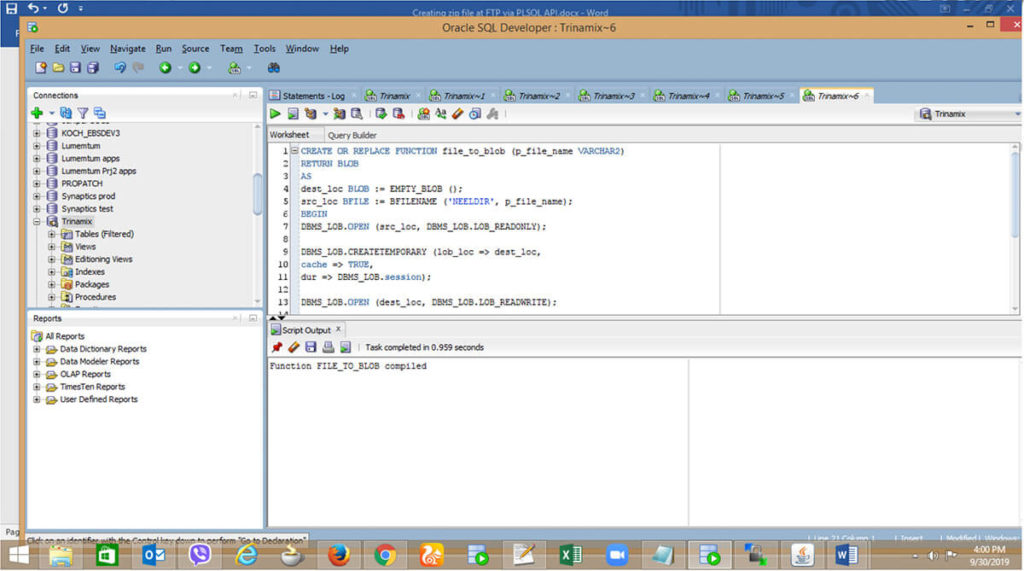Clear worksheet with the eraser icon
Viewport: 1024px width, 571px height.
[x=458, y=114]
